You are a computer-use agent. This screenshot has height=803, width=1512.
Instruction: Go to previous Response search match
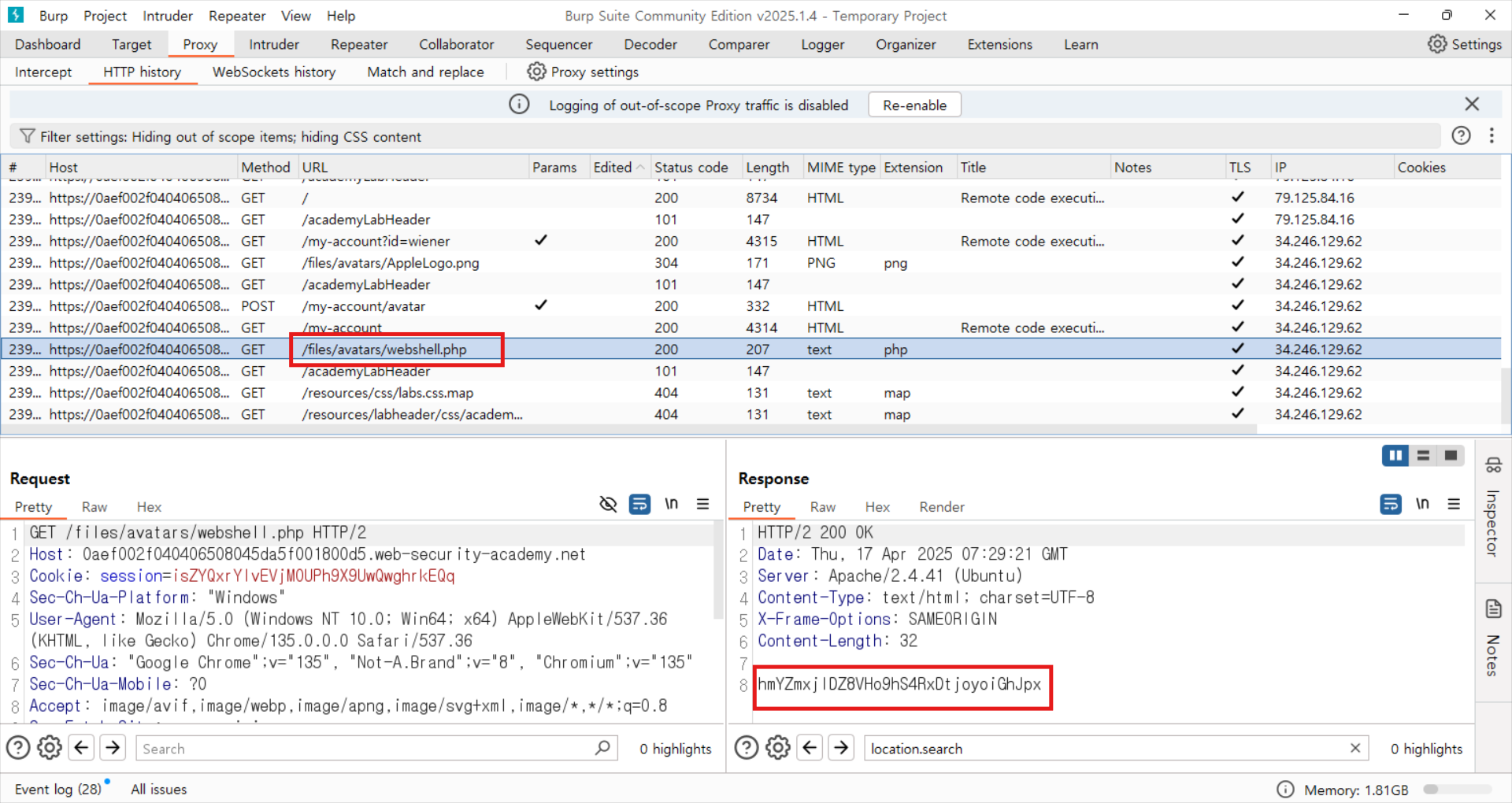coord(810,747)
